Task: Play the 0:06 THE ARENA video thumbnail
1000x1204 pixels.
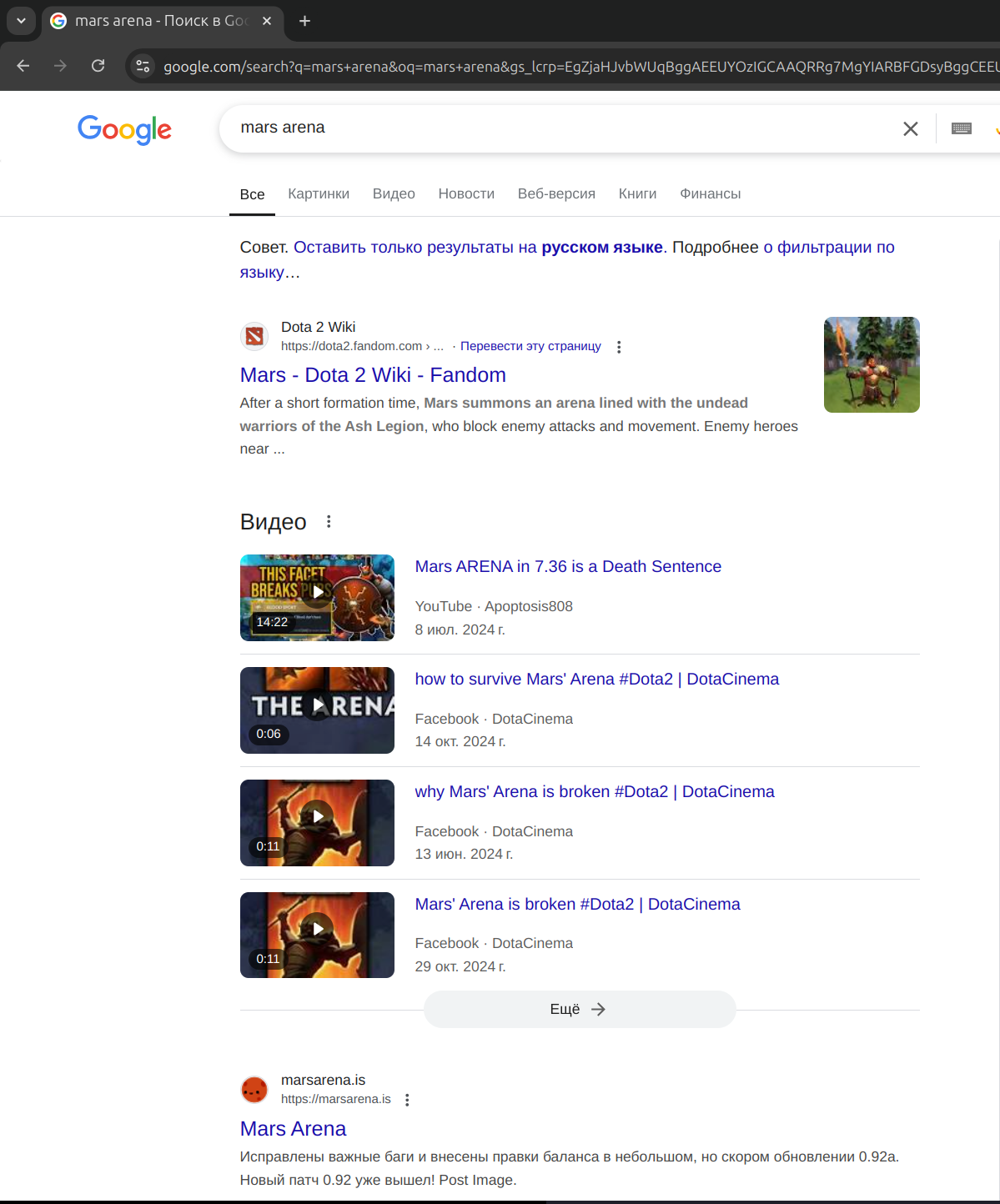Action: [317, 710]
